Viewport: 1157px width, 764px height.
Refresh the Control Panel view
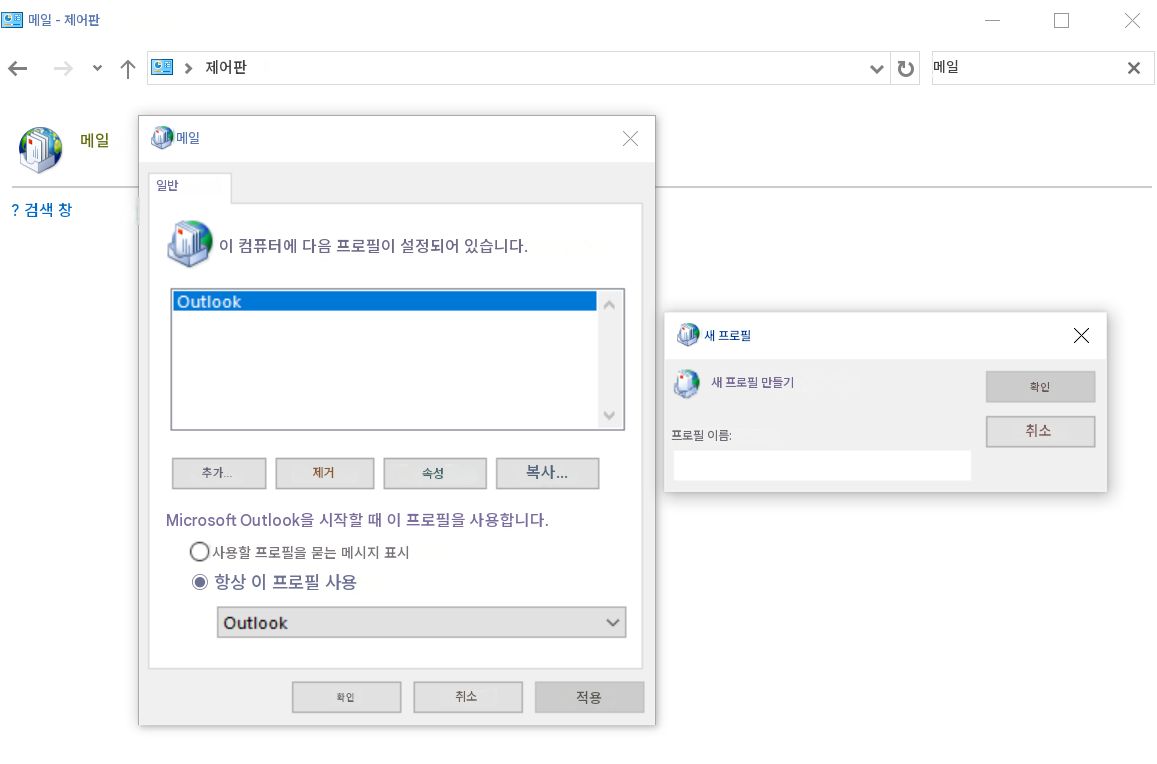[x=905, y=69]
